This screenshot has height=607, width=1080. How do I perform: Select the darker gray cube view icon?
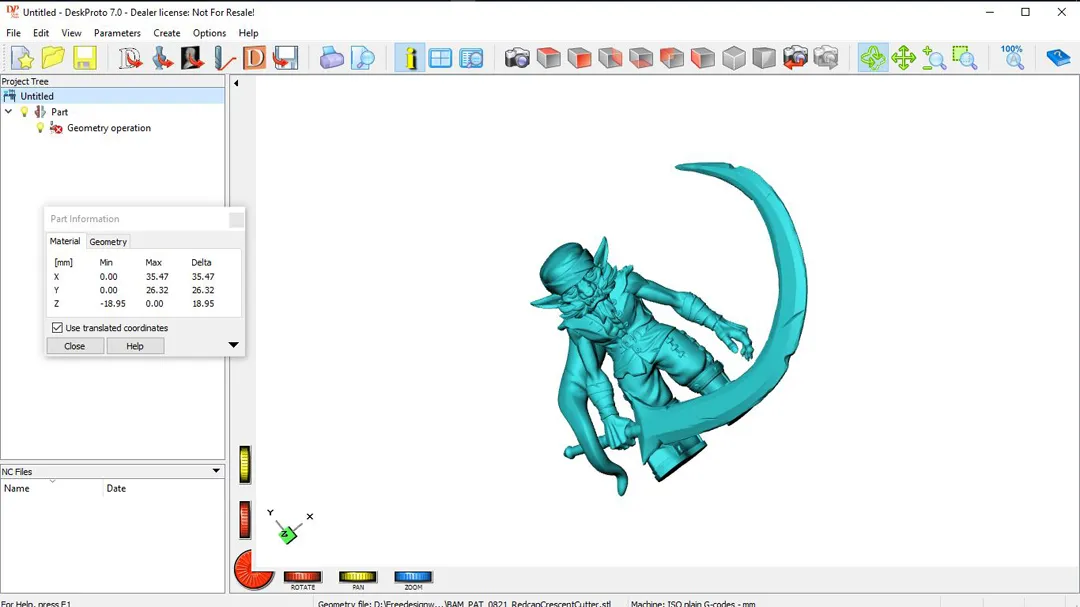click(764, 58)
